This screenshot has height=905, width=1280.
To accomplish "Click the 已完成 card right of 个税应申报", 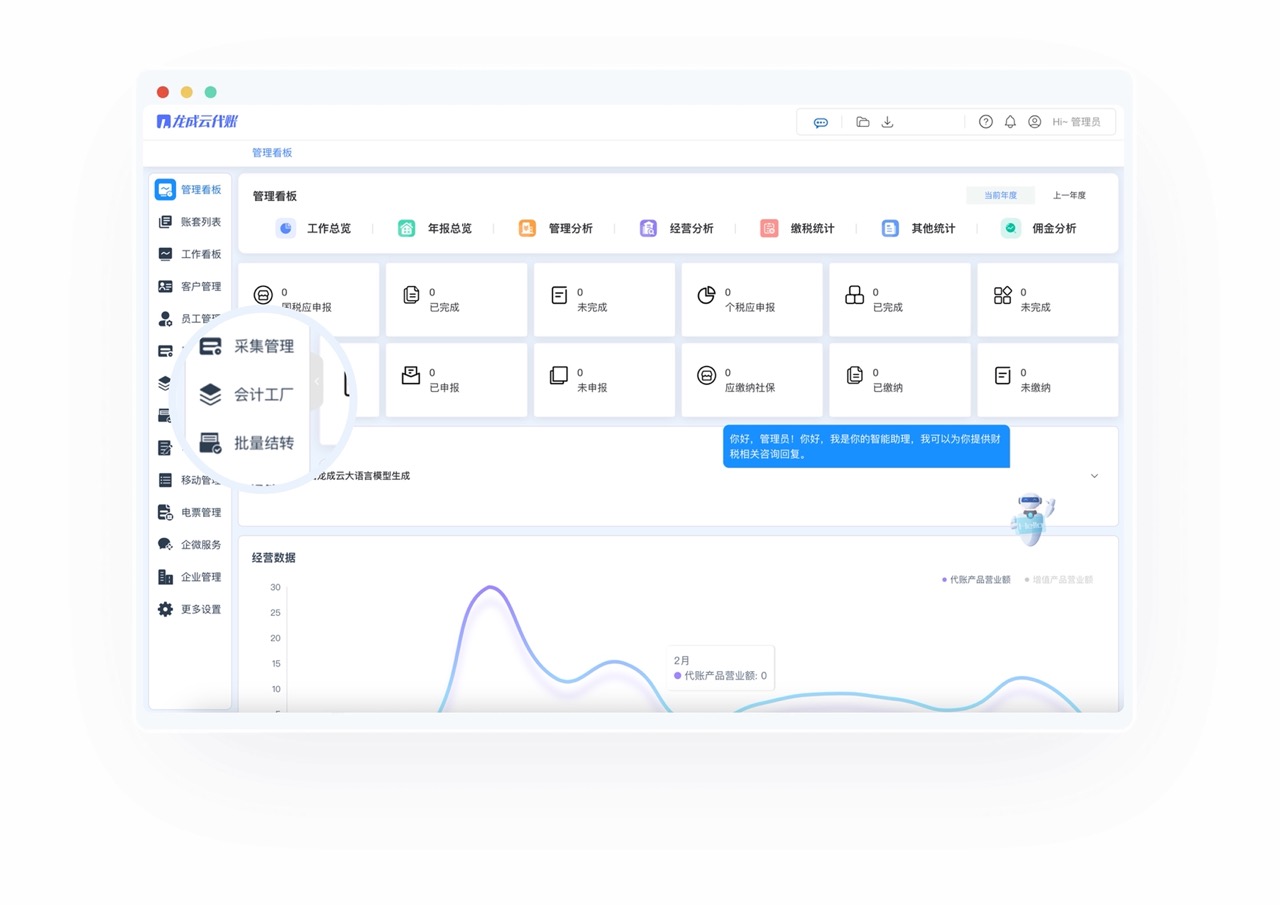I will [x=900, y=299].
